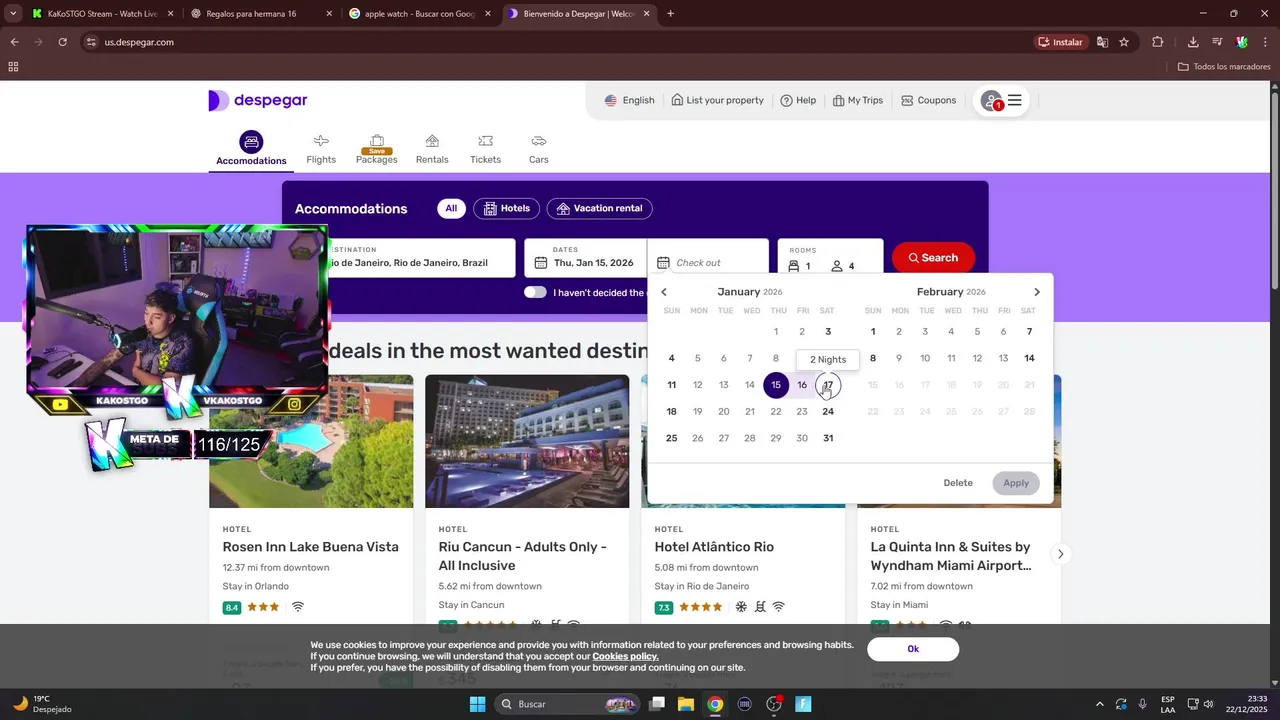Image resolution: width=1280 pixels, height=720 pixels.
Task: Open the Chrome tab search dropdown arrow
Action: pos(13,14)
